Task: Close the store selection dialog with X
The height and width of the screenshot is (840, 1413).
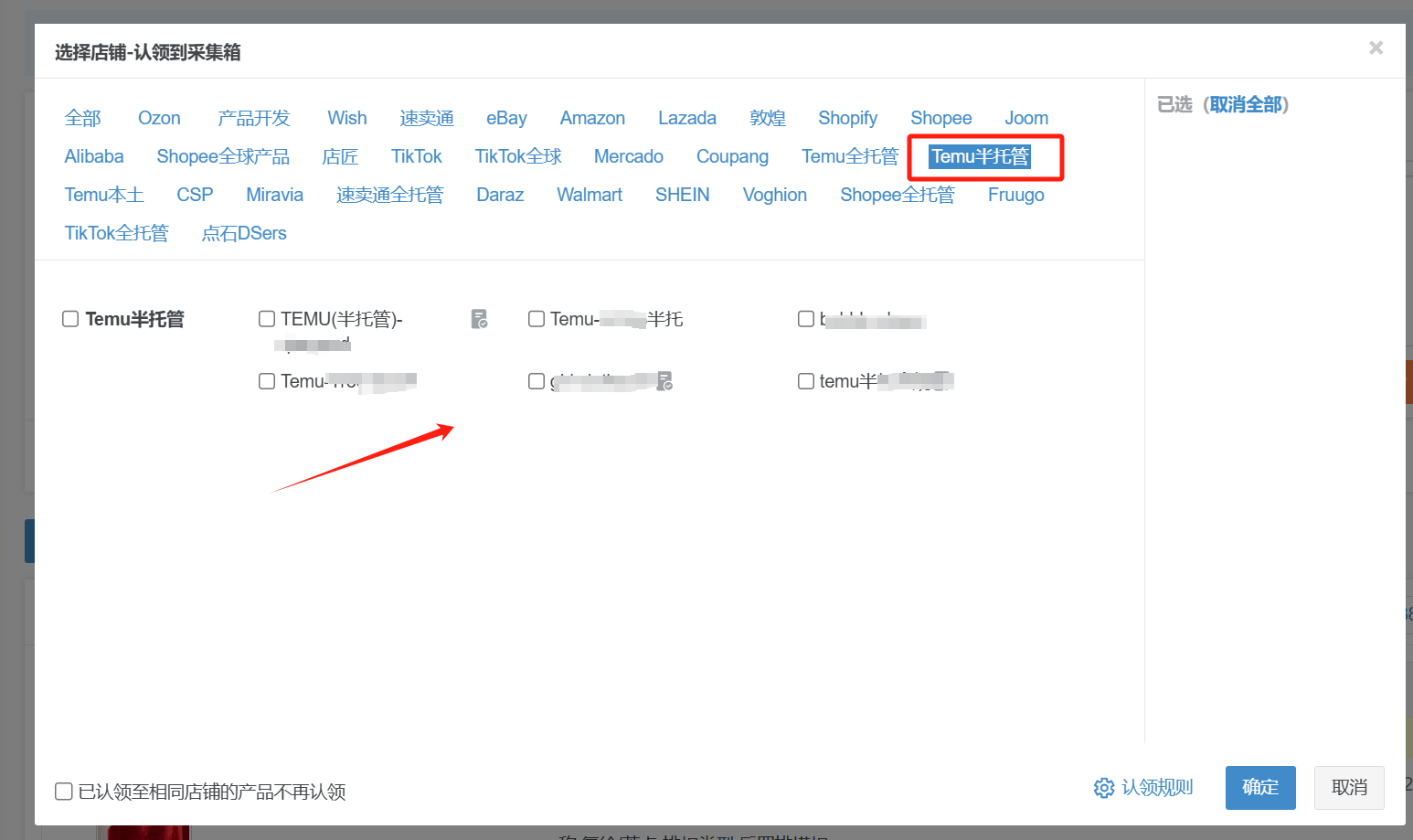Action: (x=1376, y=48)
